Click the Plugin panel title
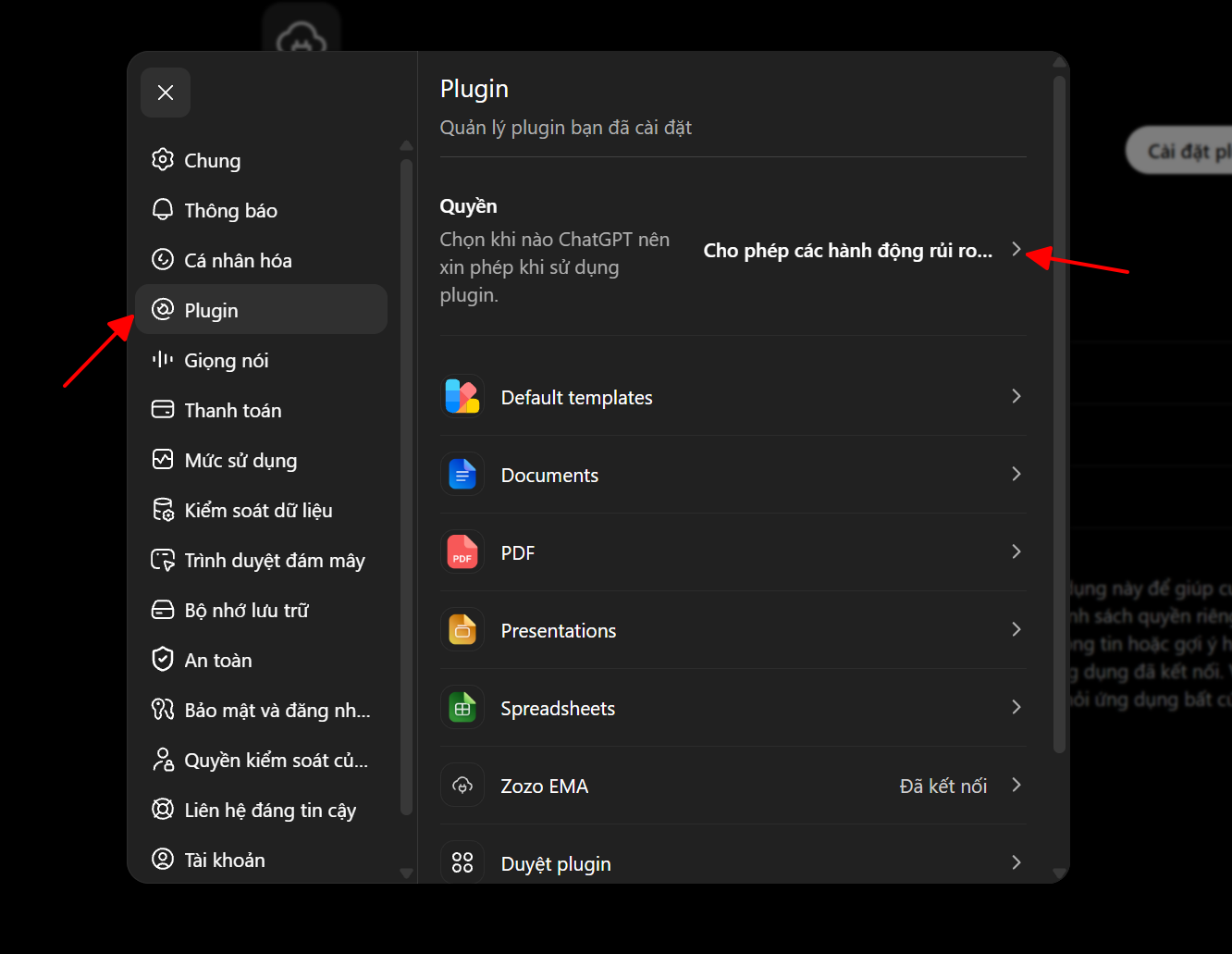 coord(474,89)
